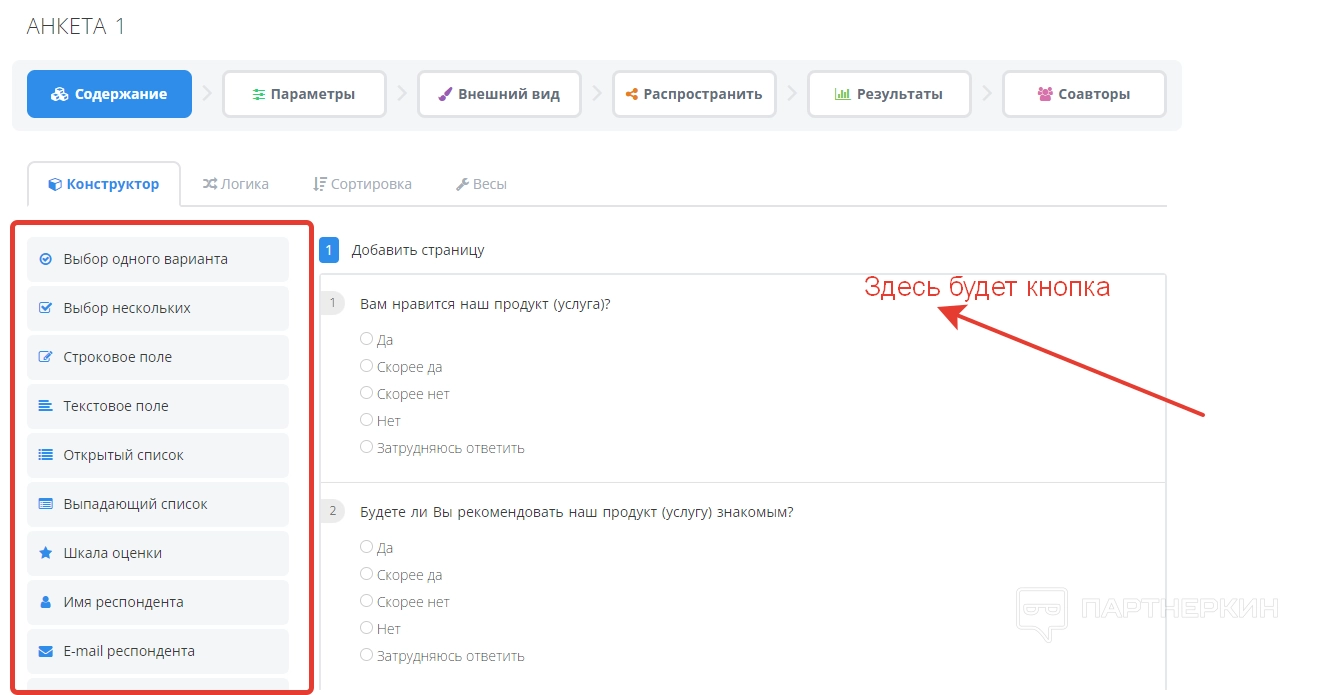Viewport: 1330px width, 695px height.
Task: Switch to the Логика tab
Action: coord(236,184)
